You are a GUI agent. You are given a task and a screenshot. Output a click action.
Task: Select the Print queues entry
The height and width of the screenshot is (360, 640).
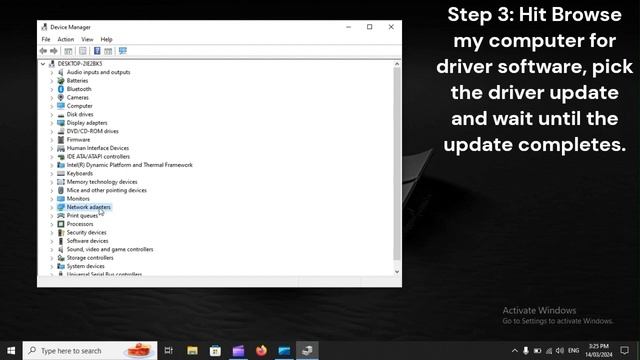pos(82,216)
